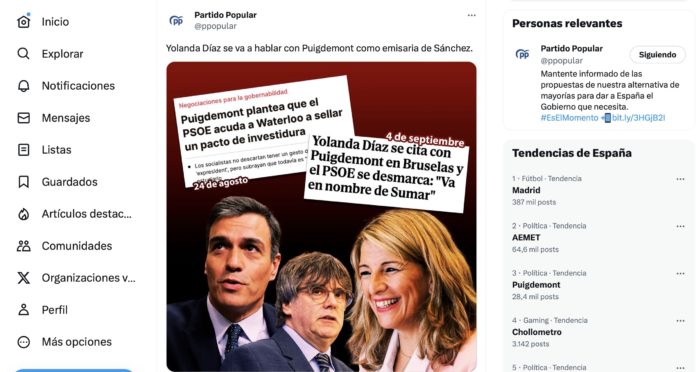Open the options for the Puigdemont trend
696x372 pixels.
pyautogui.click(x=680, y=273)
